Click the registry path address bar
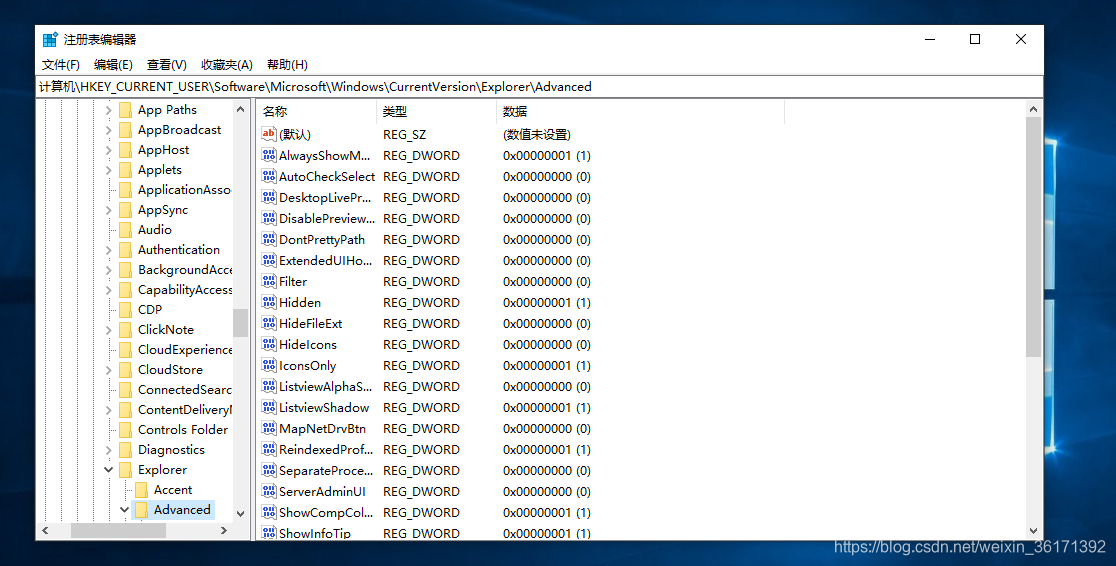Screen dimensions: 1116x566 539,87
